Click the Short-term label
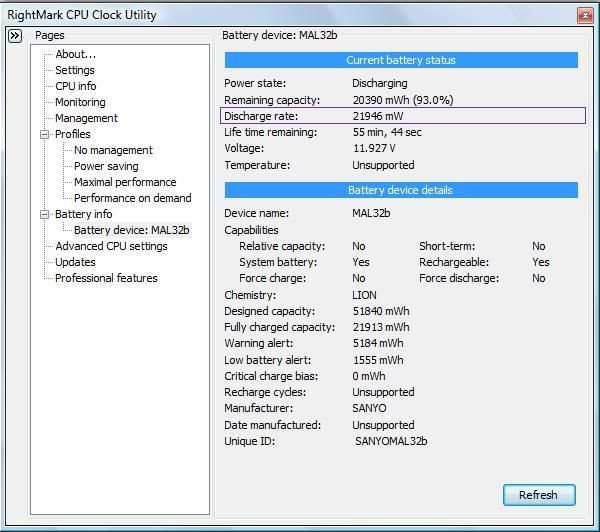Viewport: 600px width, 532px height. (x=447, y=246)
